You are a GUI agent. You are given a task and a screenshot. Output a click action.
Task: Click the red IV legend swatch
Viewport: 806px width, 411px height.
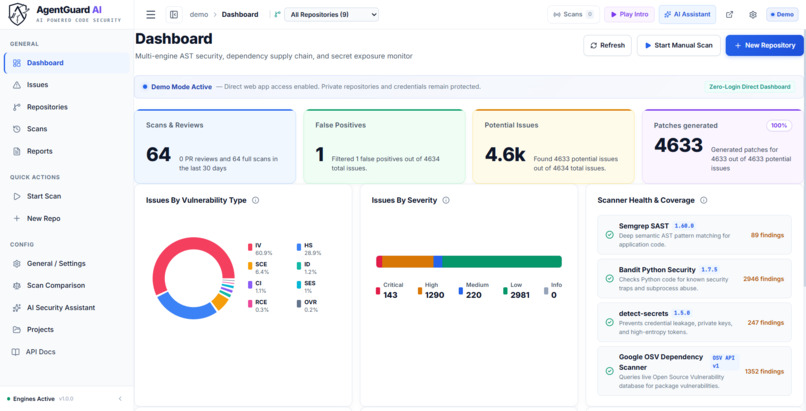(x=250, y=247)
